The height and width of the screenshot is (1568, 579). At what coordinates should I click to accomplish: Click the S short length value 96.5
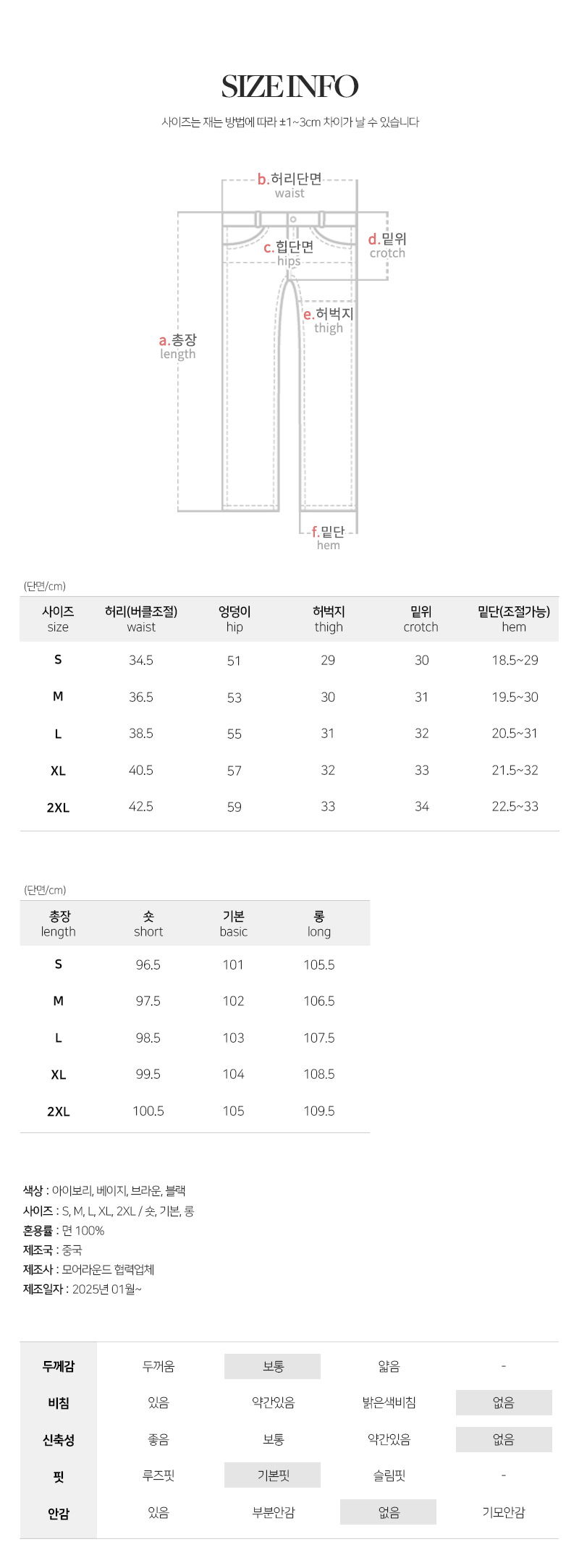pos(148,965)
